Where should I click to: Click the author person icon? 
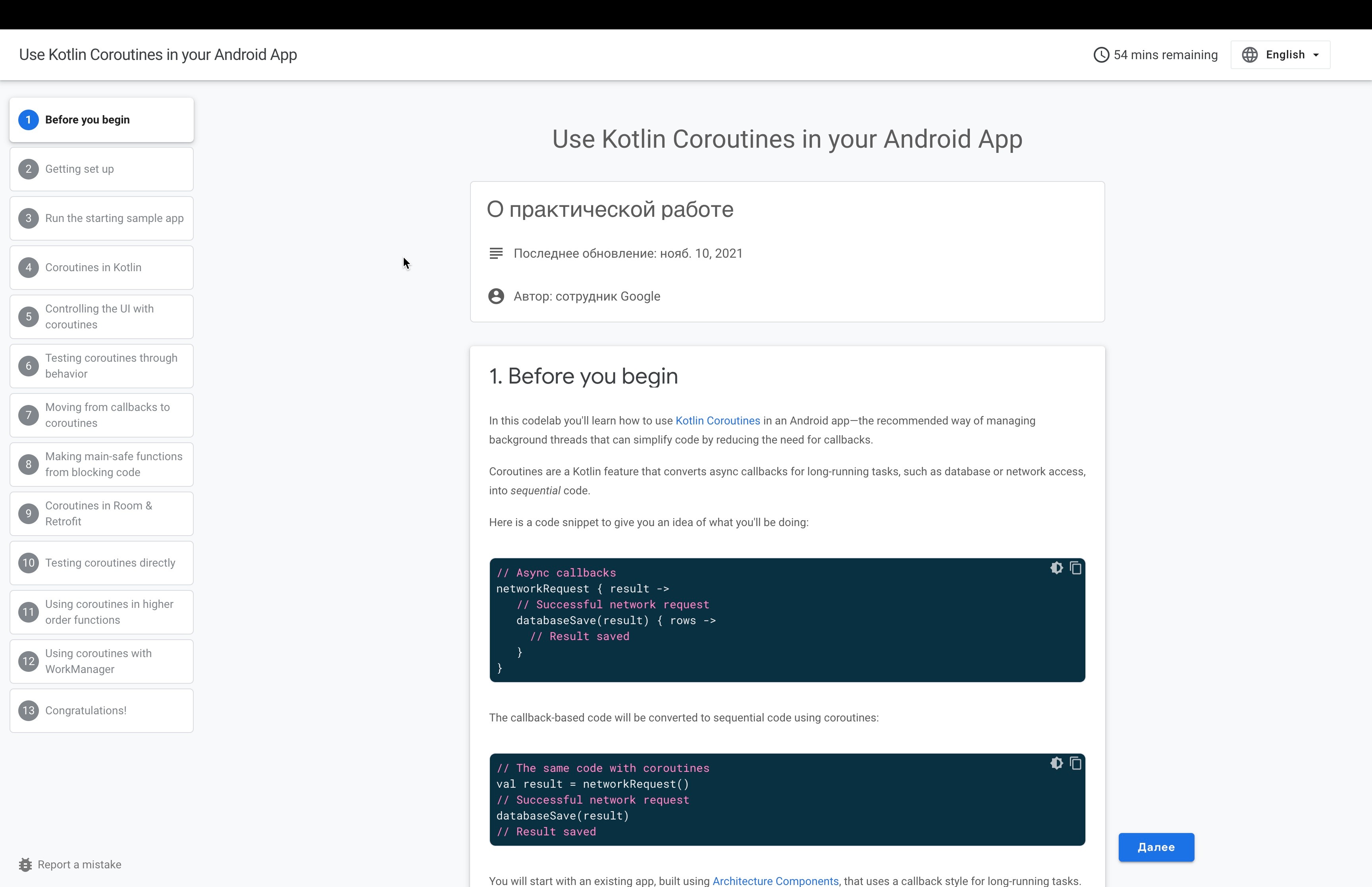(496, 297)
